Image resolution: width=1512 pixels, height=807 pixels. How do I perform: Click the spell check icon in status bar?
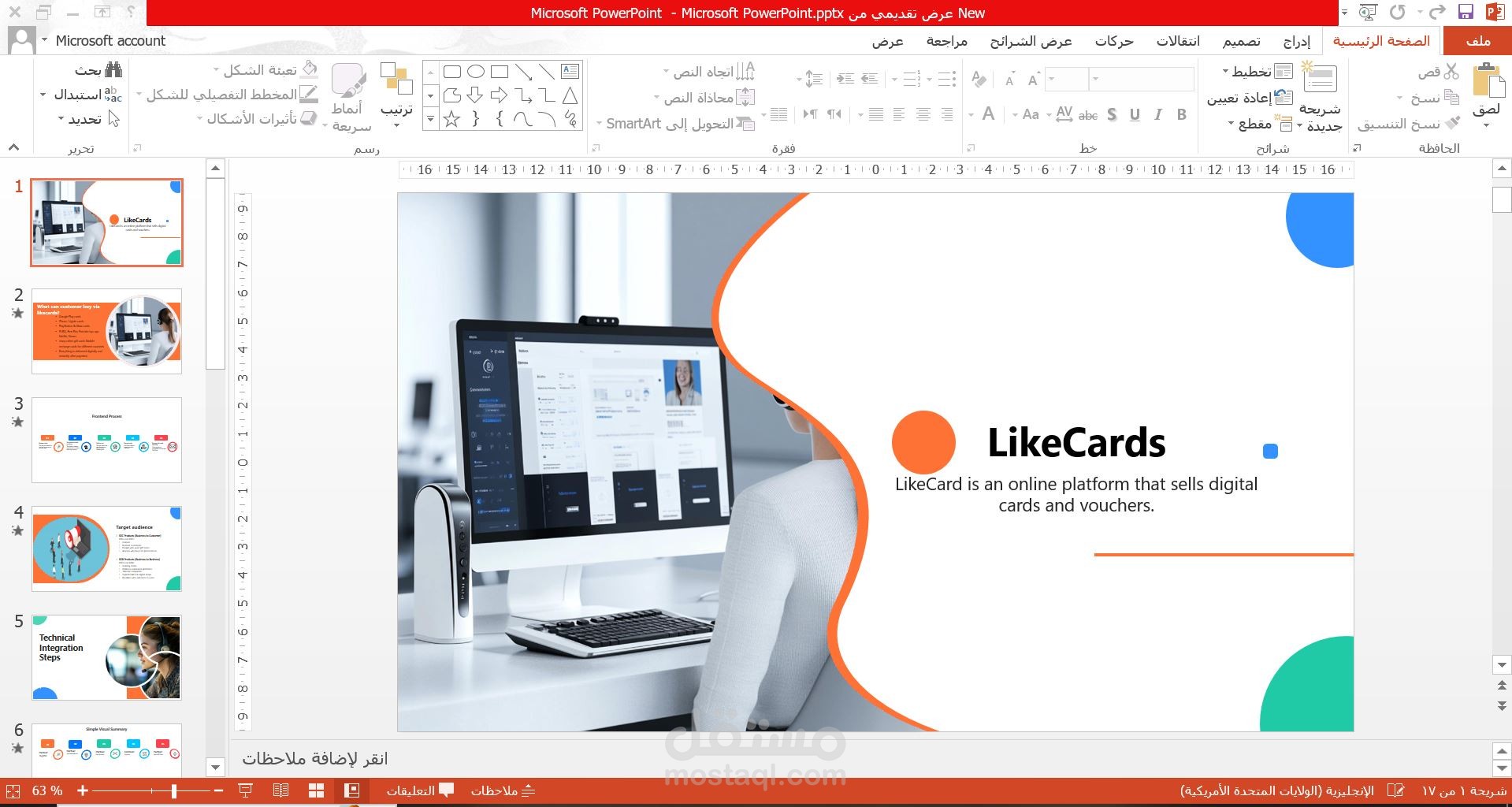point(1395,790)
